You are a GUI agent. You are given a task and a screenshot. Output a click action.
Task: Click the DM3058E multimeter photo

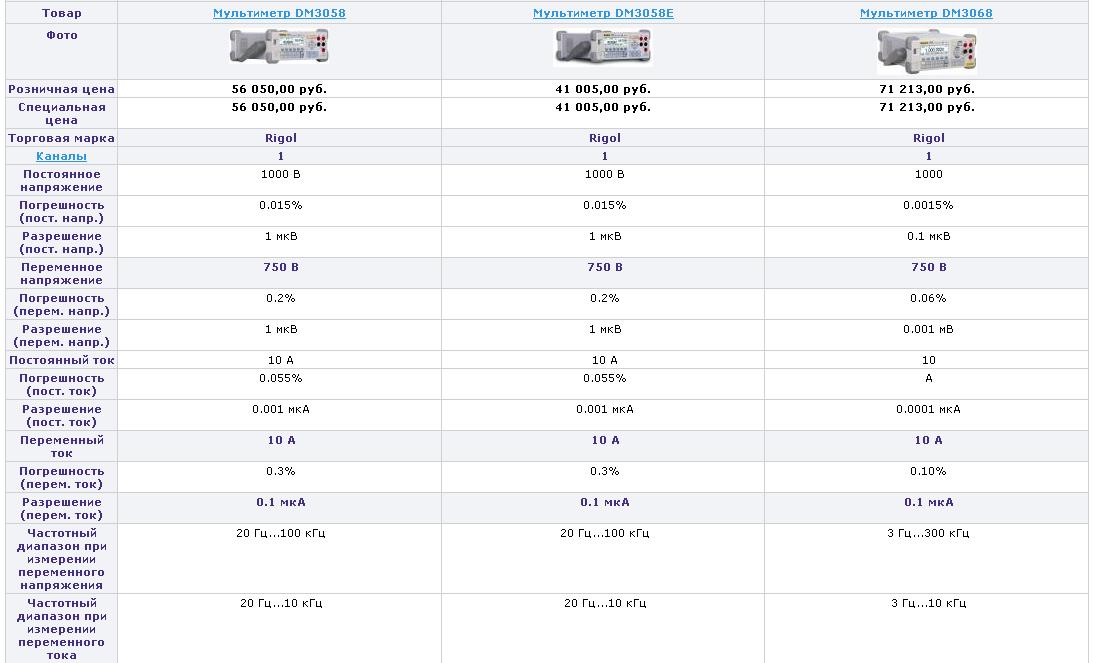[603, 47]
